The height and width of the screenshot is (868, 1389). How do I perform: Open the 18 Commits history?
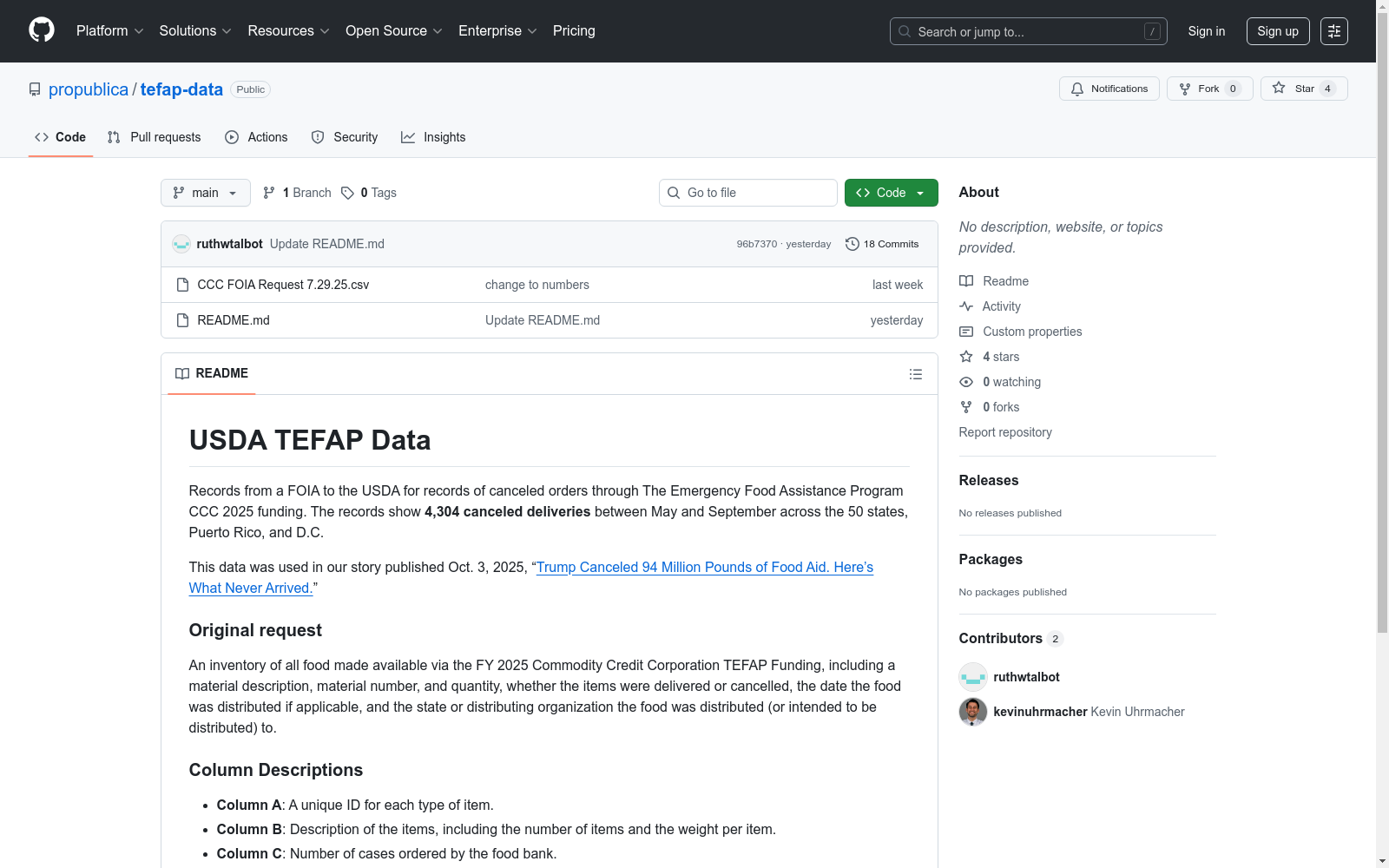883,244
